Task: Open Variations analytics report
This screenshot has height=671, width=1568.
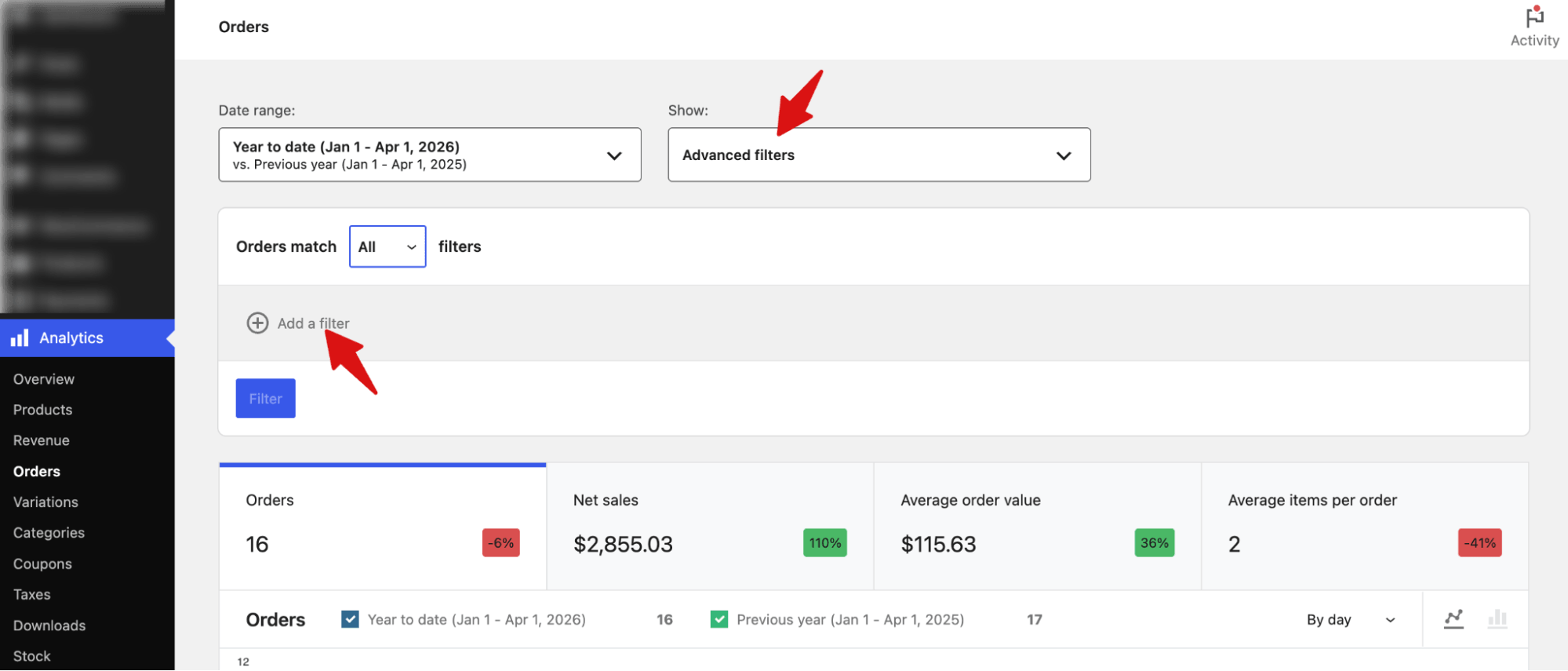Action: pyautogui.click(x=45, y=501)
